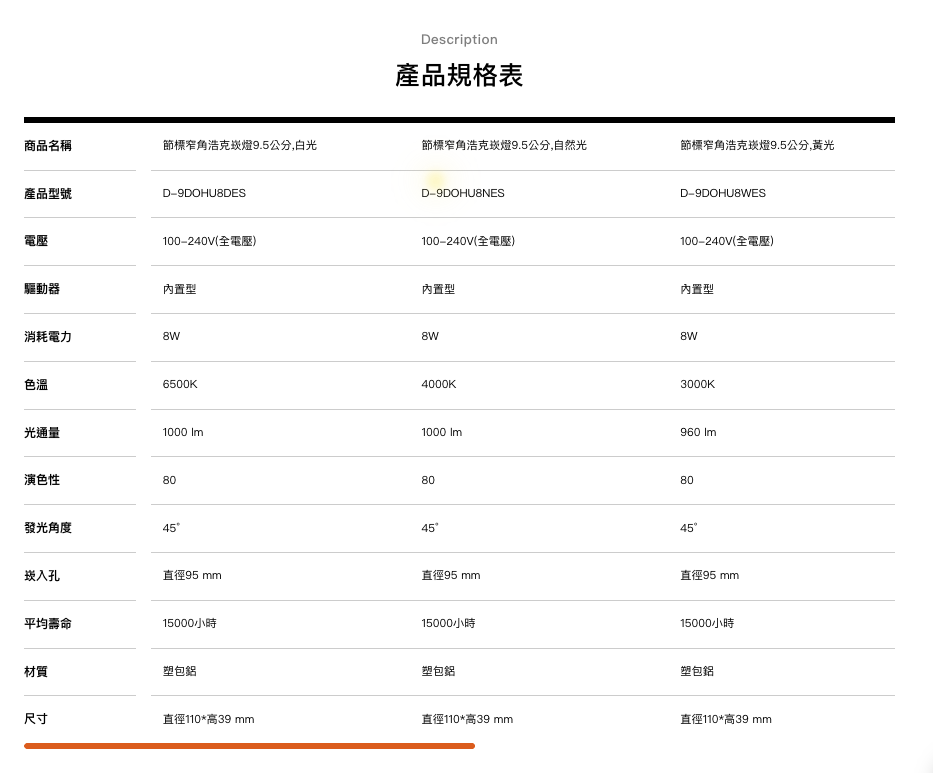The image size is (933, 773).
Task: Click the 6500K color temperature value
Action: pos(181,384)
